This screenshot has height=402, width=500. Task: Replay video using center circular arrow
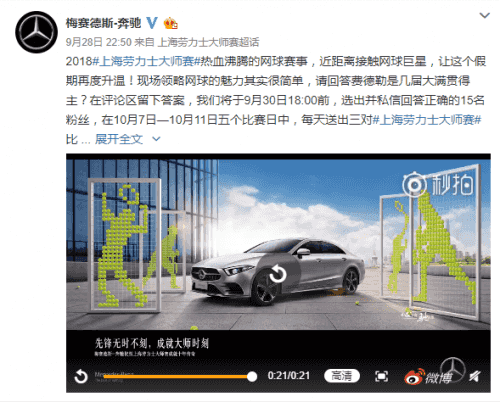278,275
